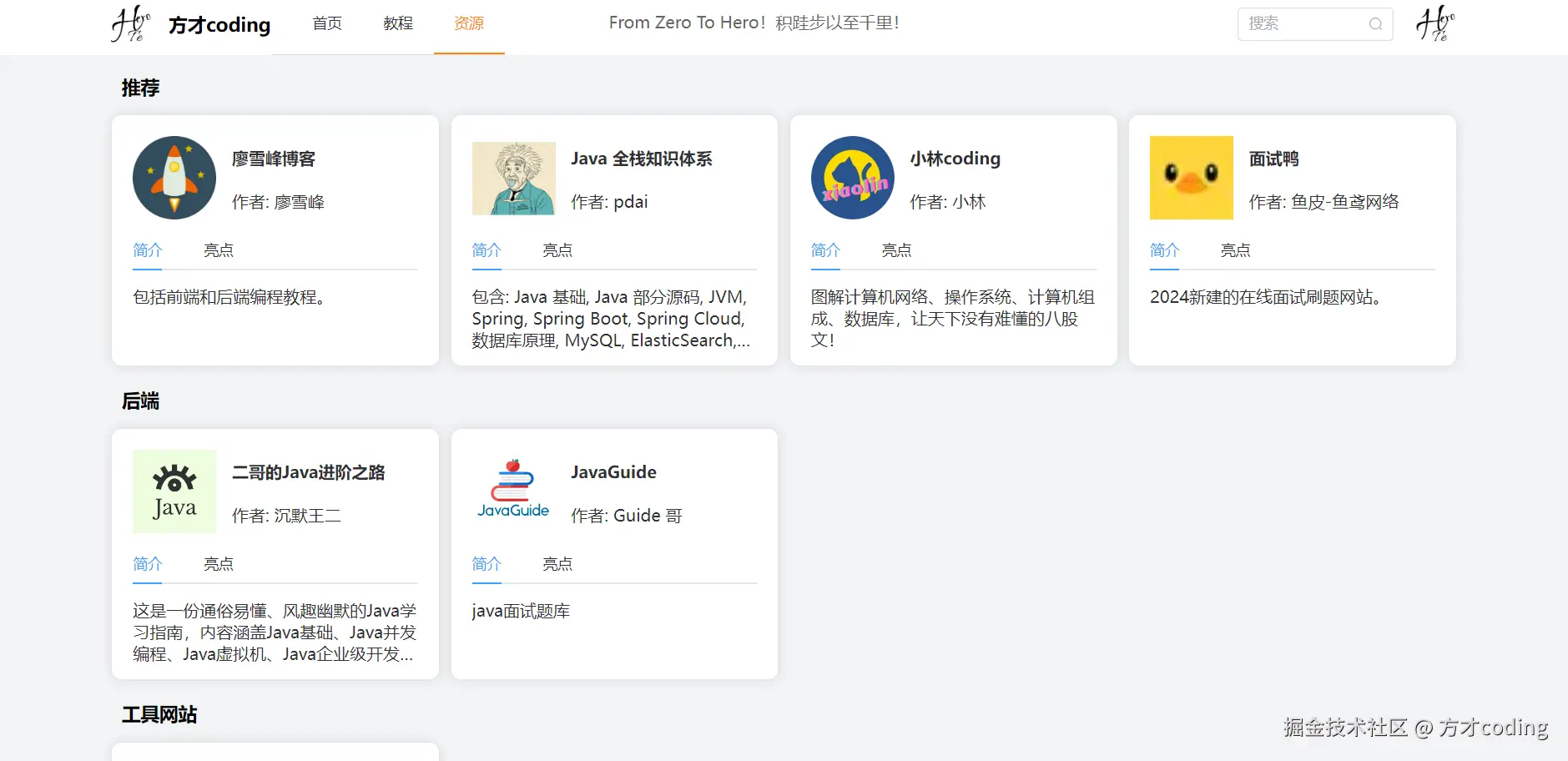Click the 小林coding cat logo
This screenshot has height=761, width=1568.
(x=853, y=178)
